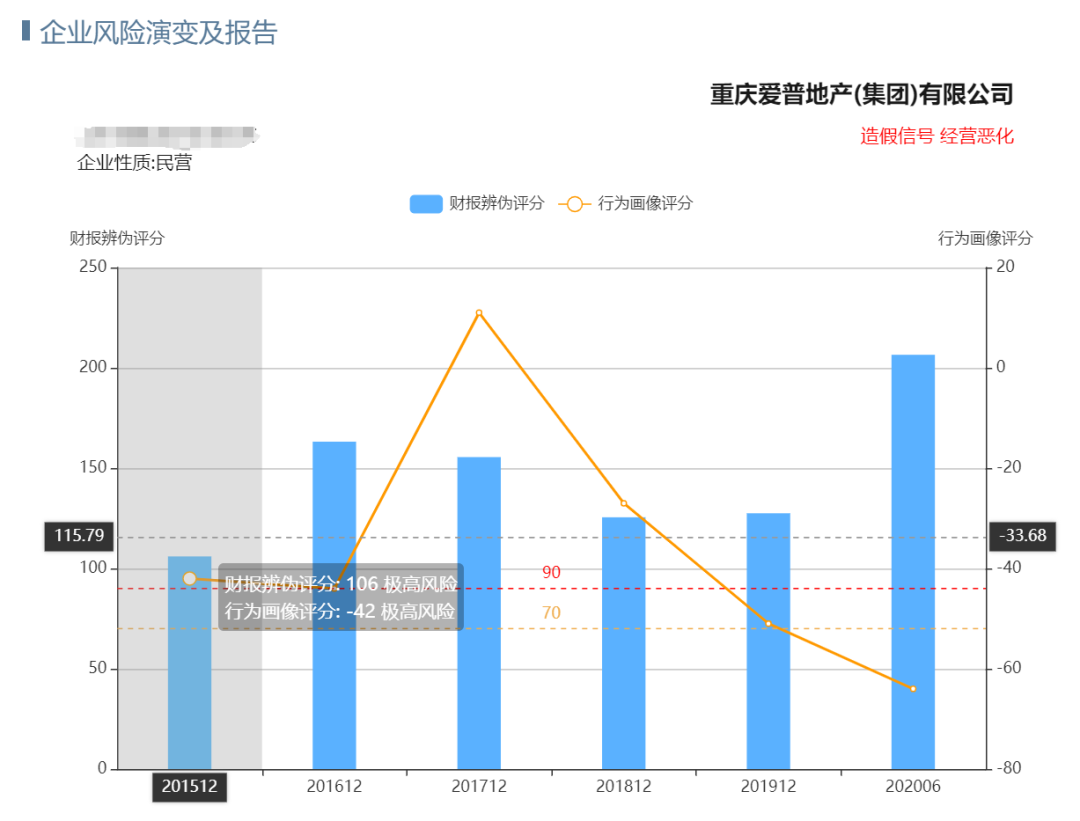Select the 201812 blue bar
1080x821 pixels.
[x=623, y=643]
